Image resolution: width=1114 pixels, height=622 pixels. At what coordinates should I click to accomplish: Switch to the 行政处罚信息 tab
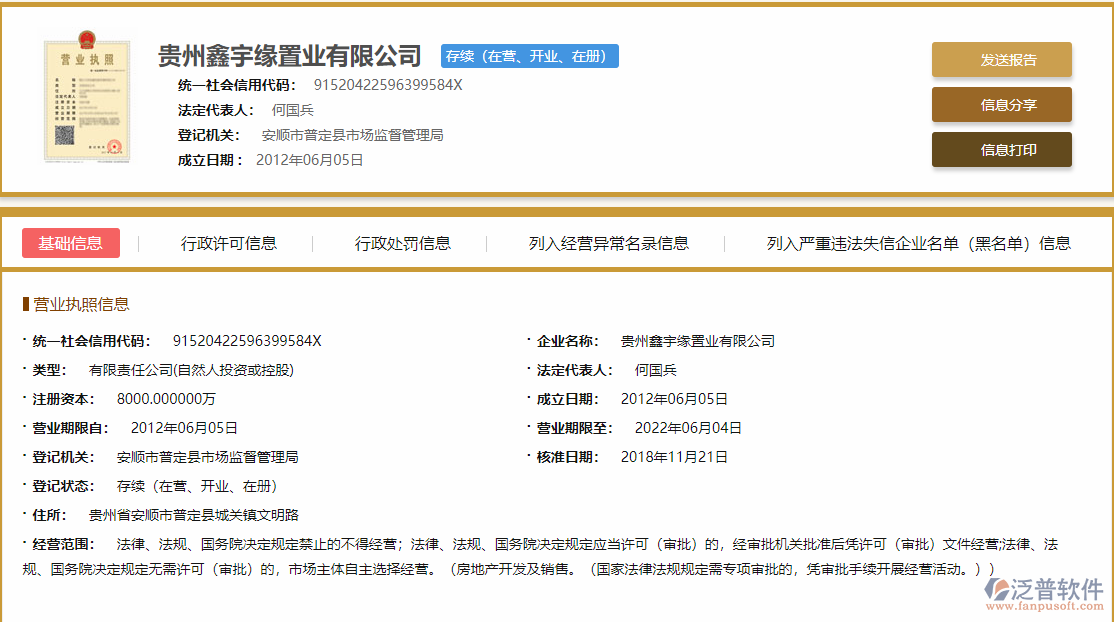(x=404, y=243)
